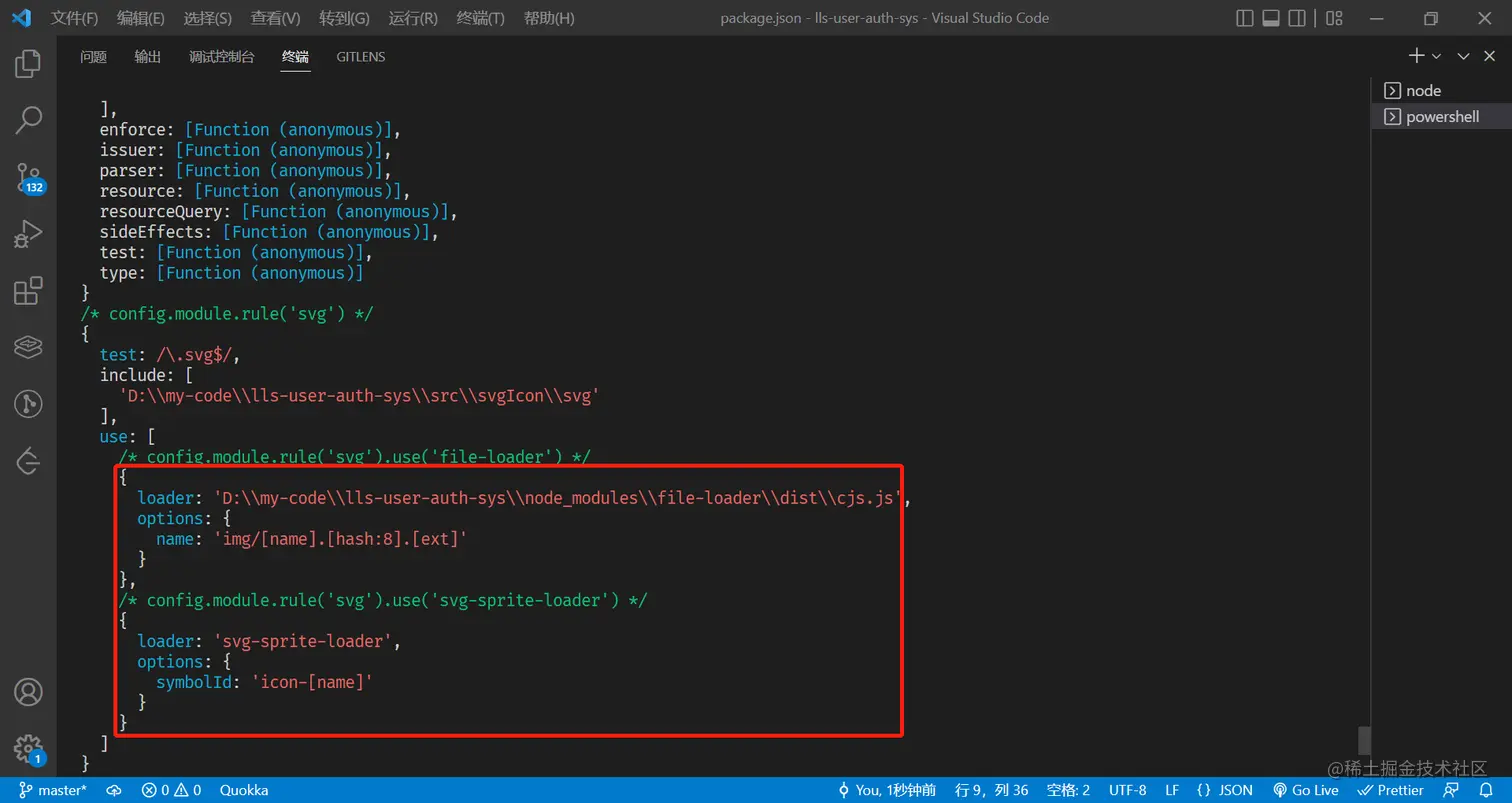Select the node terminal
The image size is (1512, 803).
(x=1441, y=90)
